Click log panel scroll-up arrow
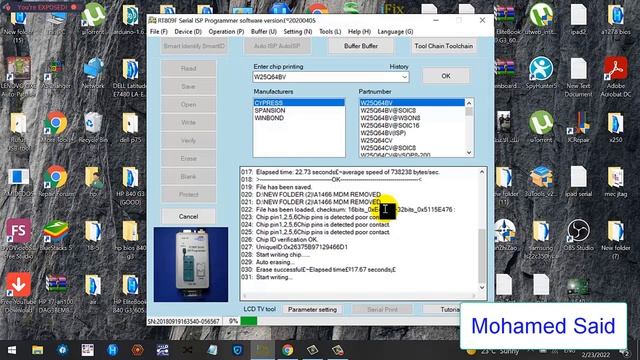Screen dimensions: 640x360 (482, 172)
